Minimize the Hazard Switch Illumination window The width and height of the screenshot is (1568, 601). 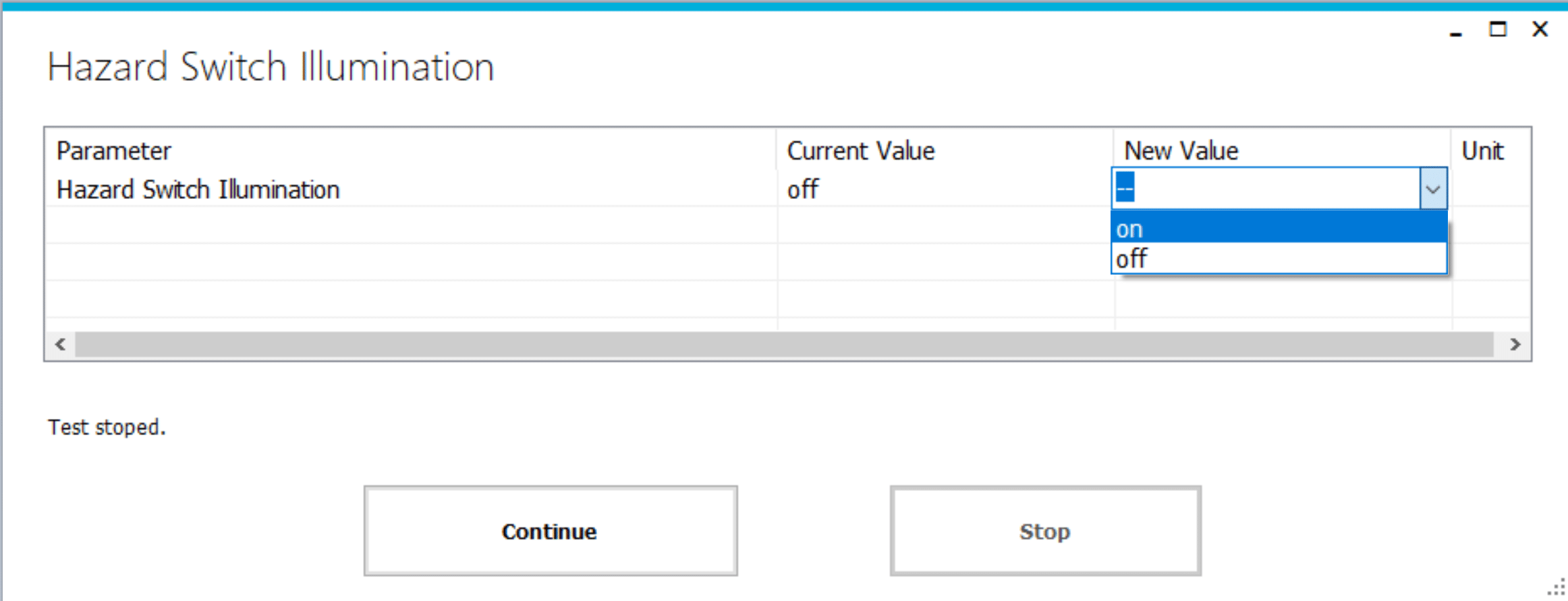coord(1456,30)
